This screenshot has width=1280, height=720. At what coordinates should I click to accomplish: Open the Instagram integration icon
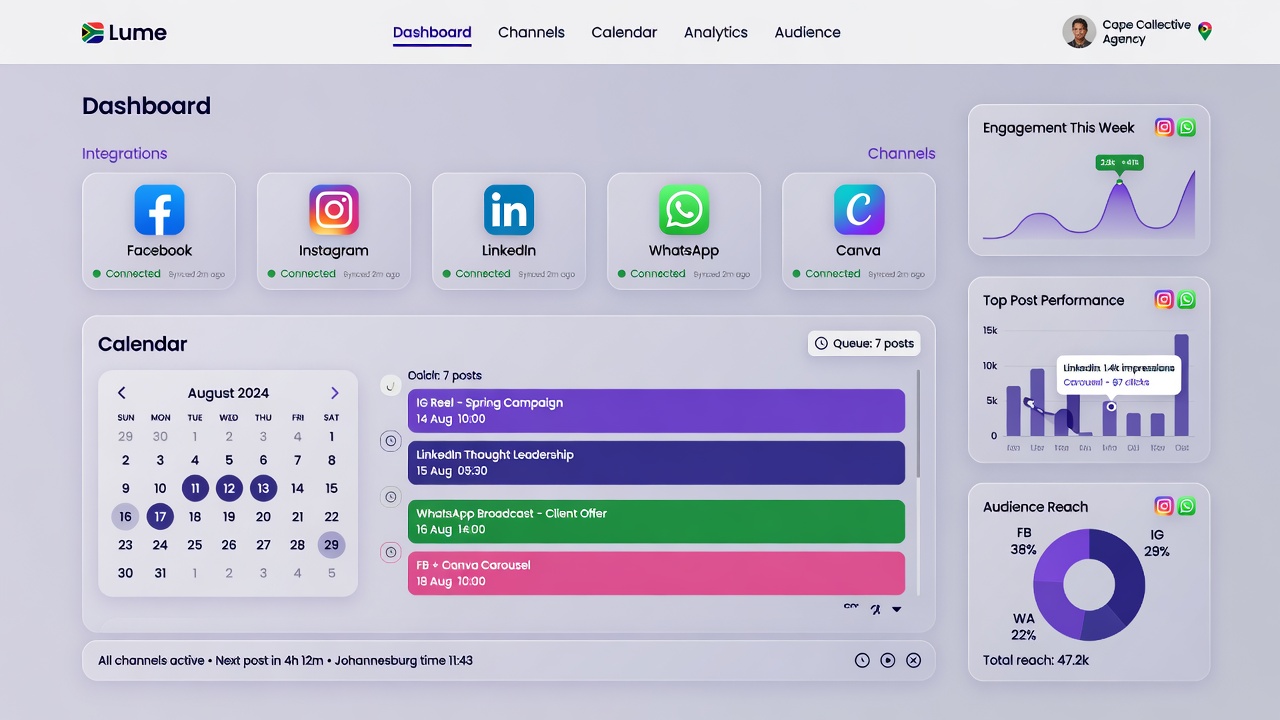(x=334, y=210)
